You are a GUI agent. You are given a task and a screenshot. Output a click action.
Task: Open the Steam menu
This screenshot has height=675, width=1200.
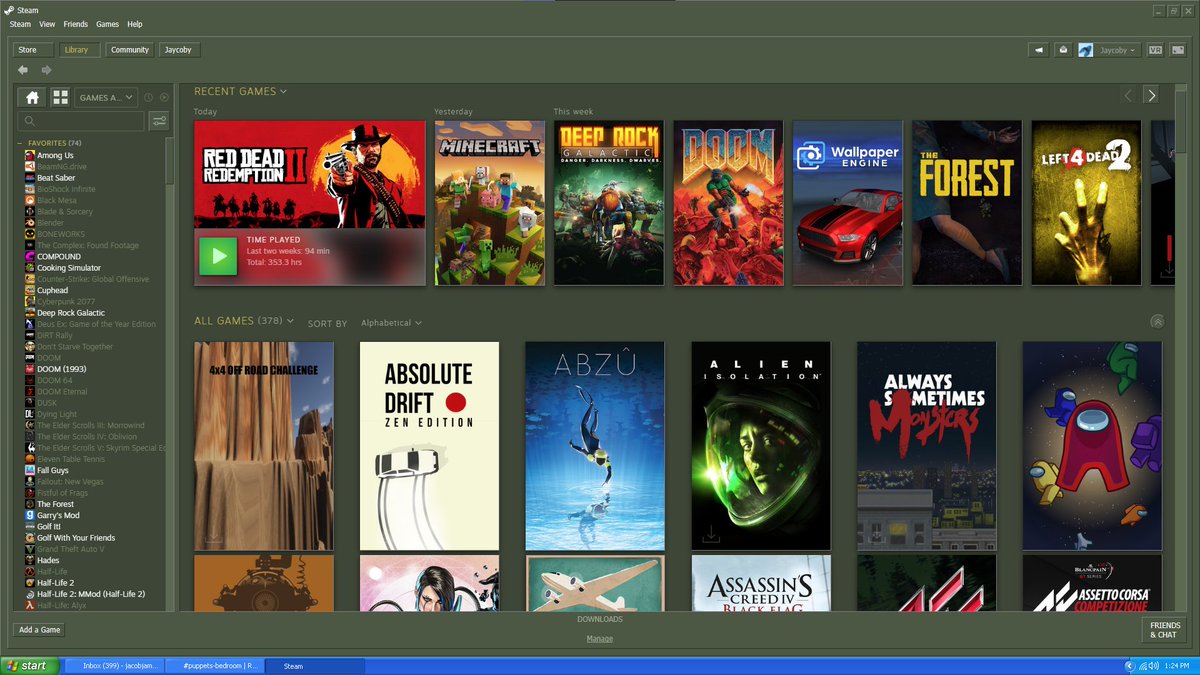coord(20,24)
